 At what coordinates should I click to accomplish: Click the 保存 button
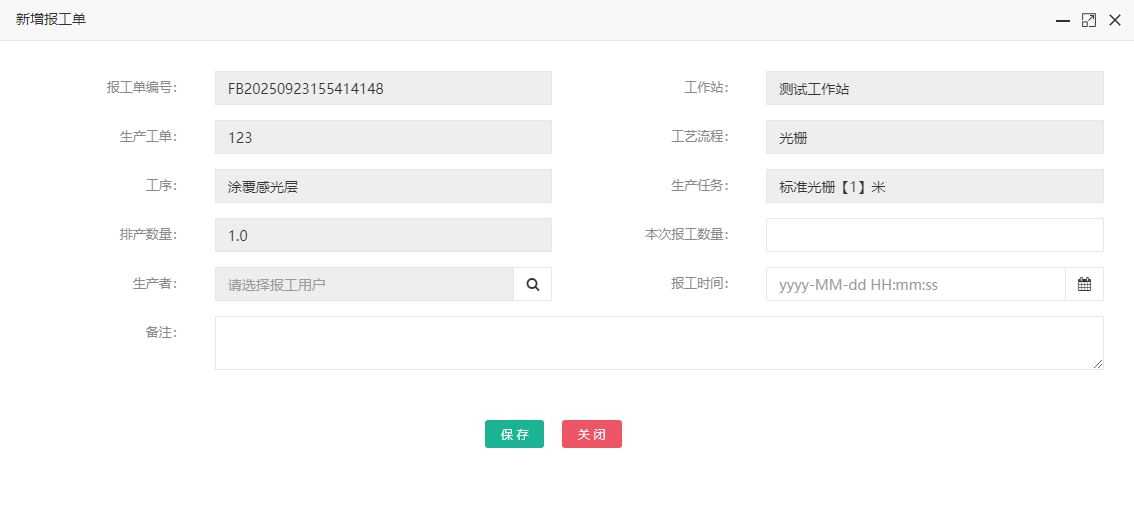(x=514, y=434)
